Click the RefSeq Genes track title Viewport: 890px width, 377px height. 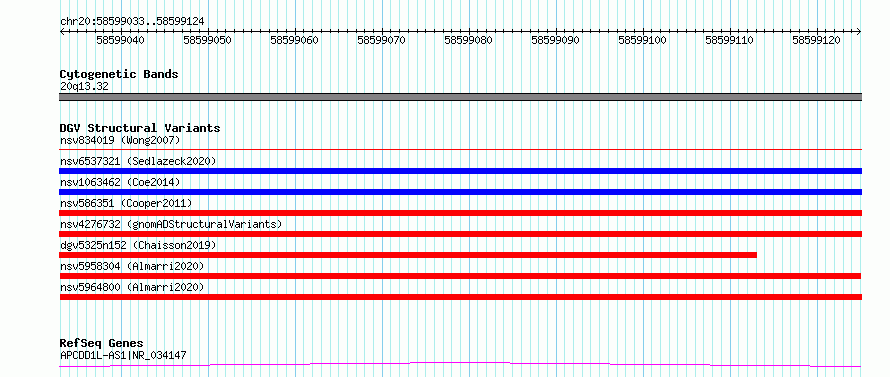[102, 344]
